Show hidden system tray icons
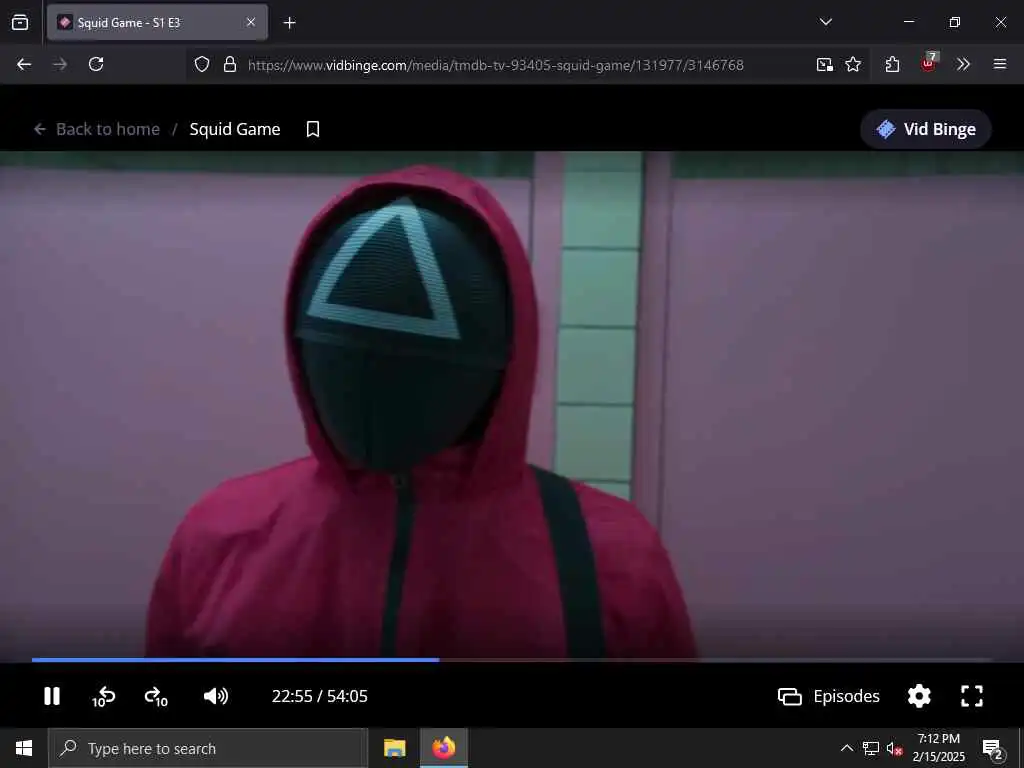The width and height of the screenshot is (1024, 768). pos(846,748)
